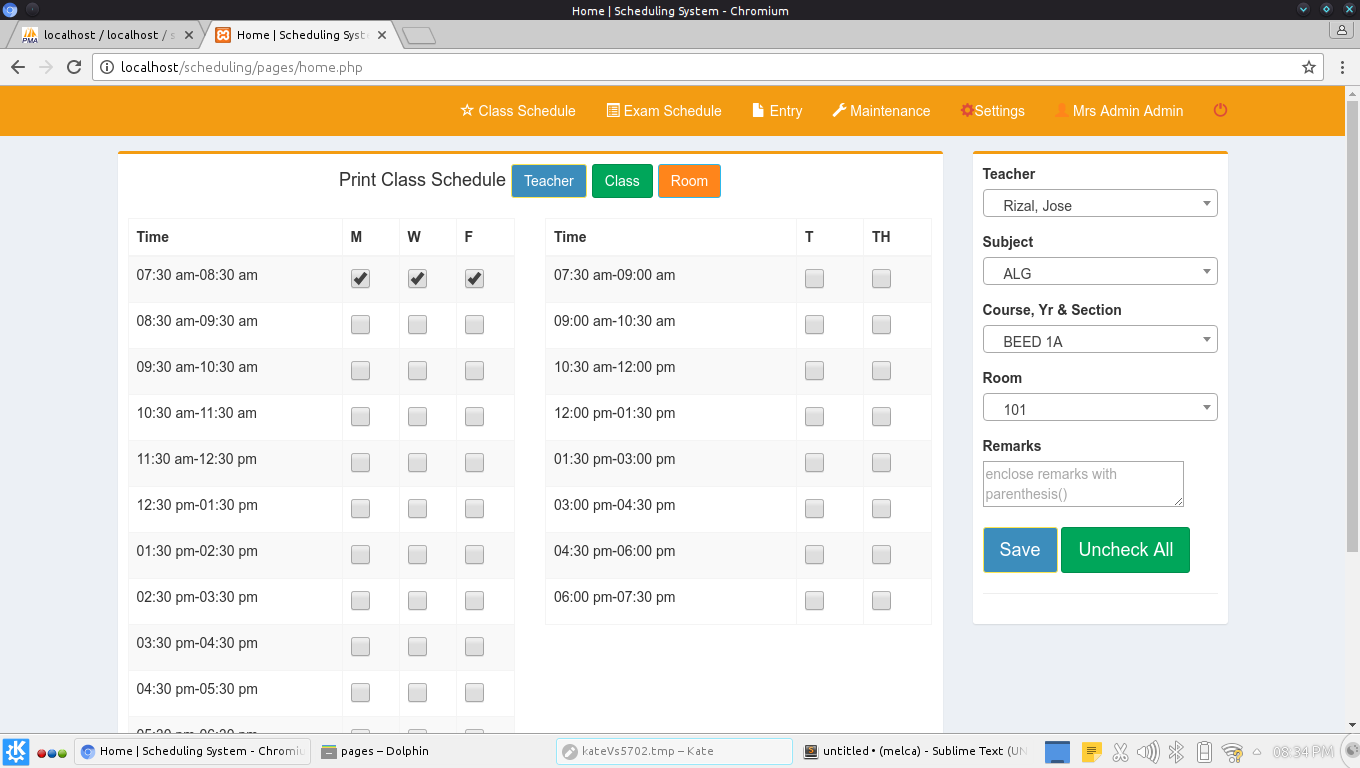Open Settings in the navbar

click(992, 111)
